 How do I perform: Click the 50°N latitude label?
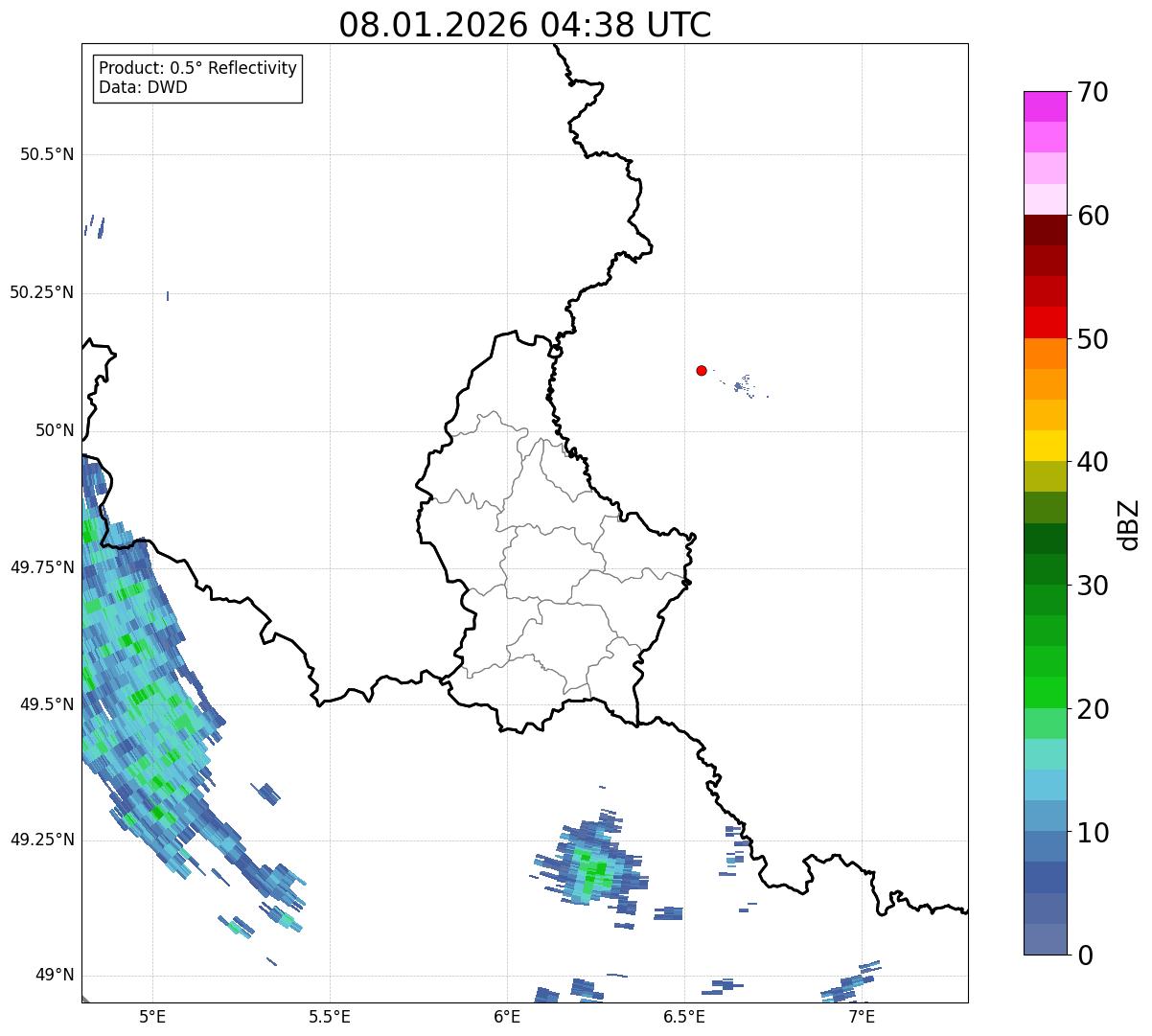pos(54,430)
